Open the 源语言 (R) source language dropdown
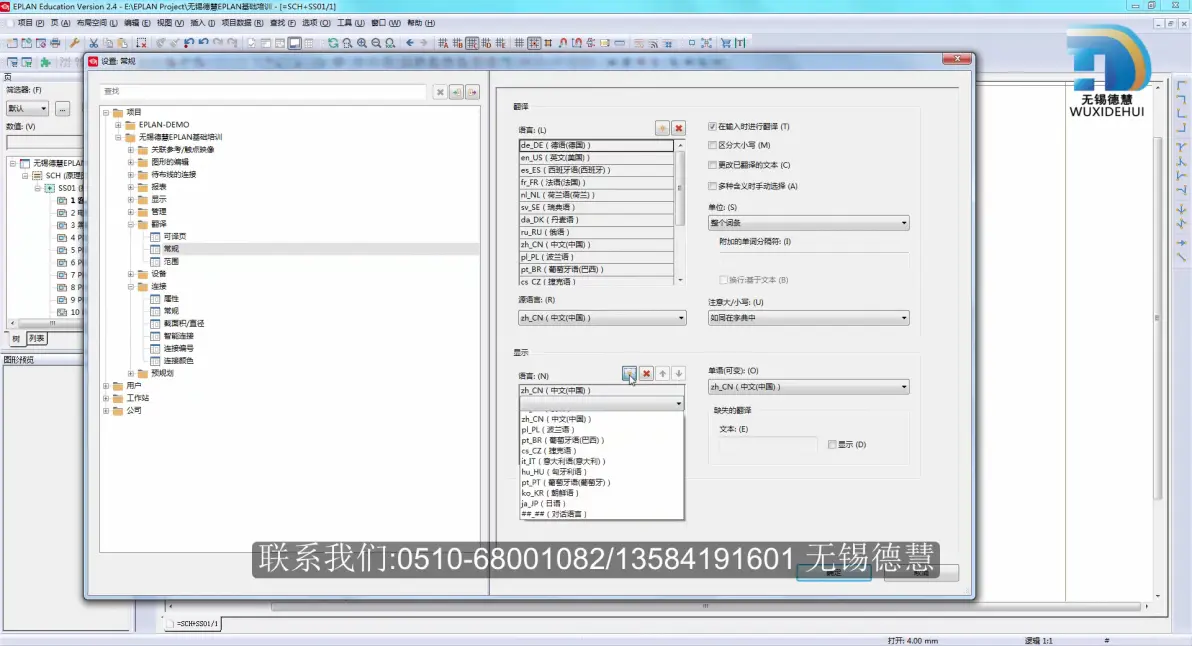 click(x=602, y=318)
